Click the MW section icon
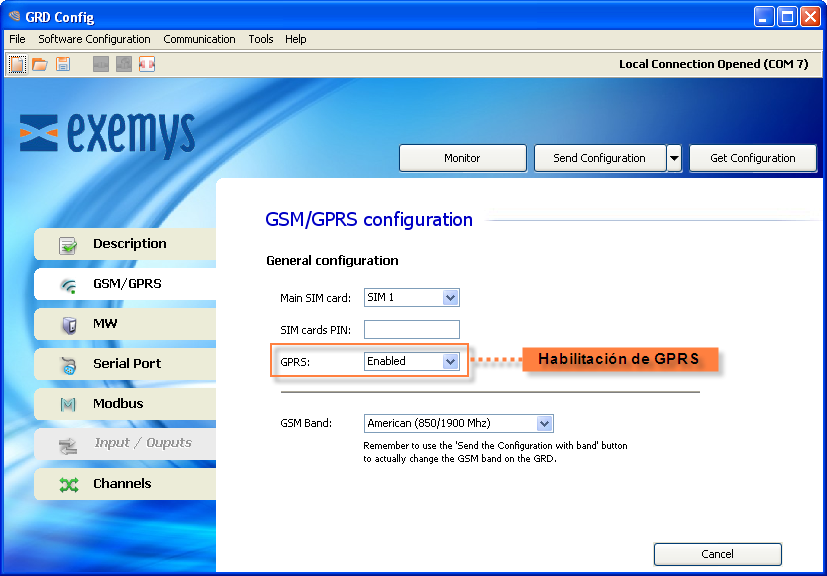 click(x=68, y=325)
